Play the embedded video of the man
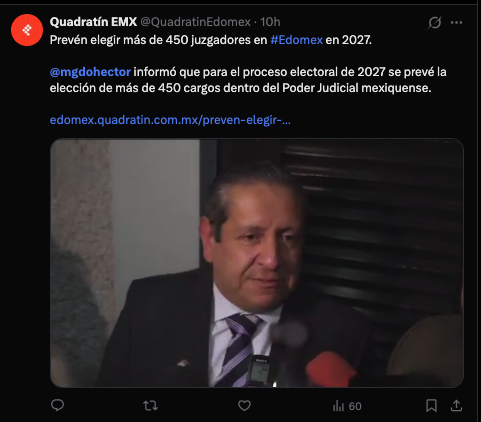This screenshot has height=422, width=481. point(257,263)
